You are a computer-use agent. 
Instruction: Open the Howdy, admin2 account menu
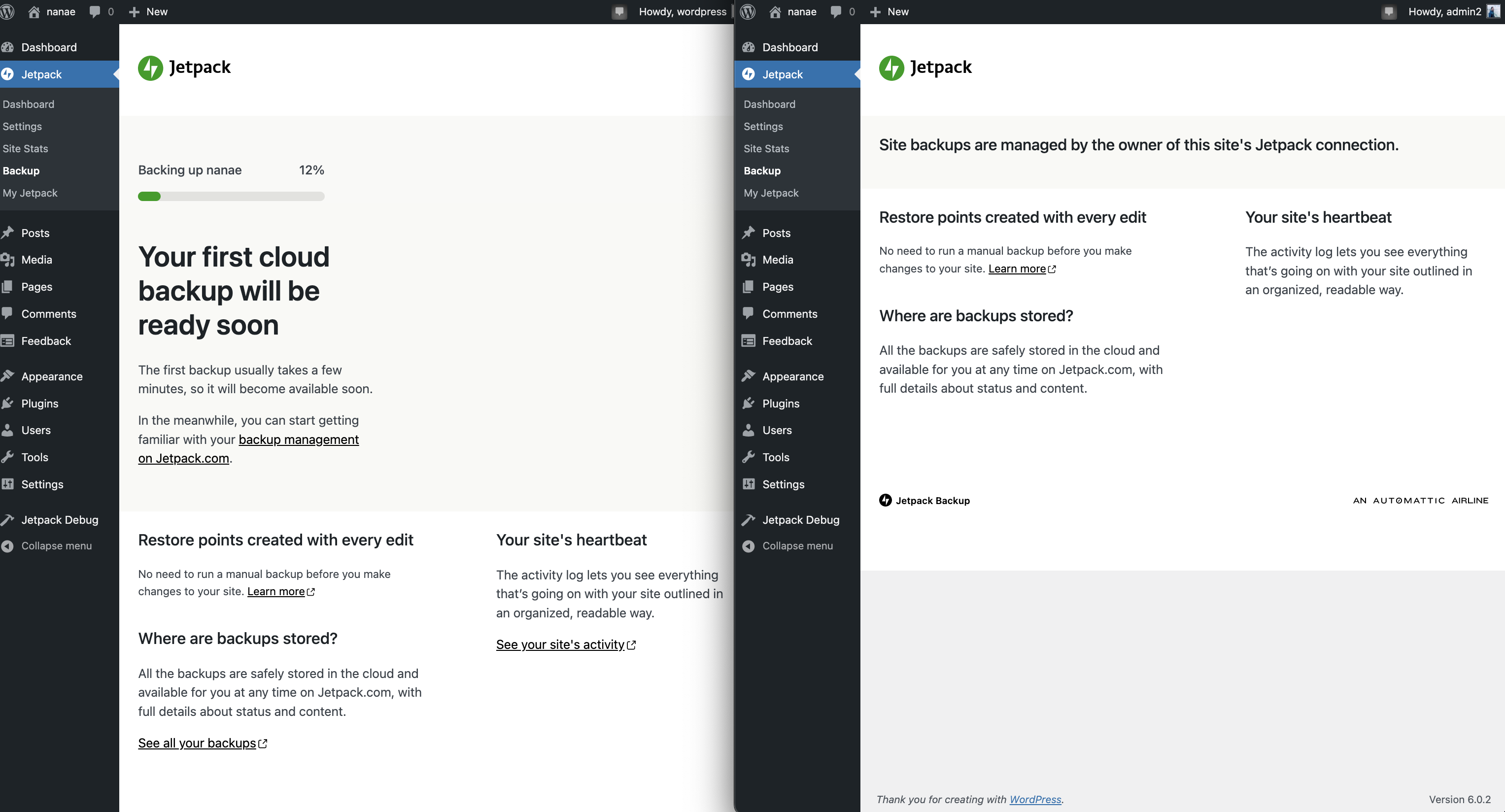(x=1443, y=12)
